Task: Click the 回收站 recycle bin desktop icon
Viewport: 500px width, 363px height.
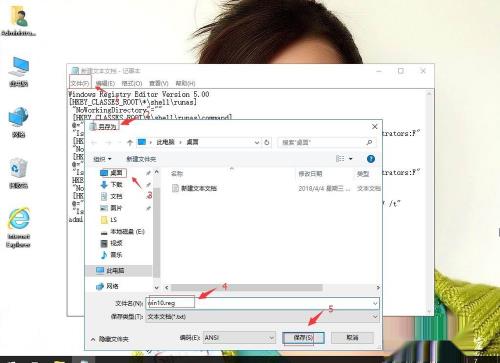Action: [19, 173]
